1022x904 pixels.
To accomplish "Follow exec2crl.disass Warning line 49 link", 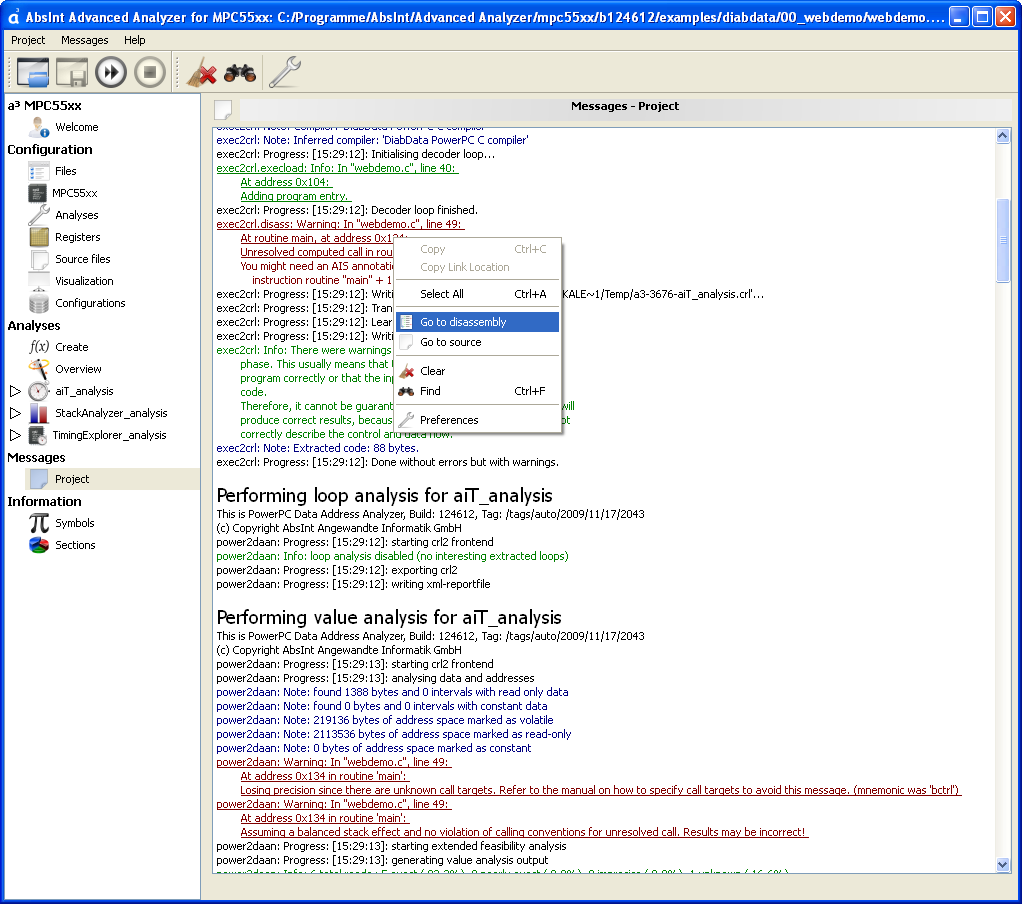I will pos(340,224).
